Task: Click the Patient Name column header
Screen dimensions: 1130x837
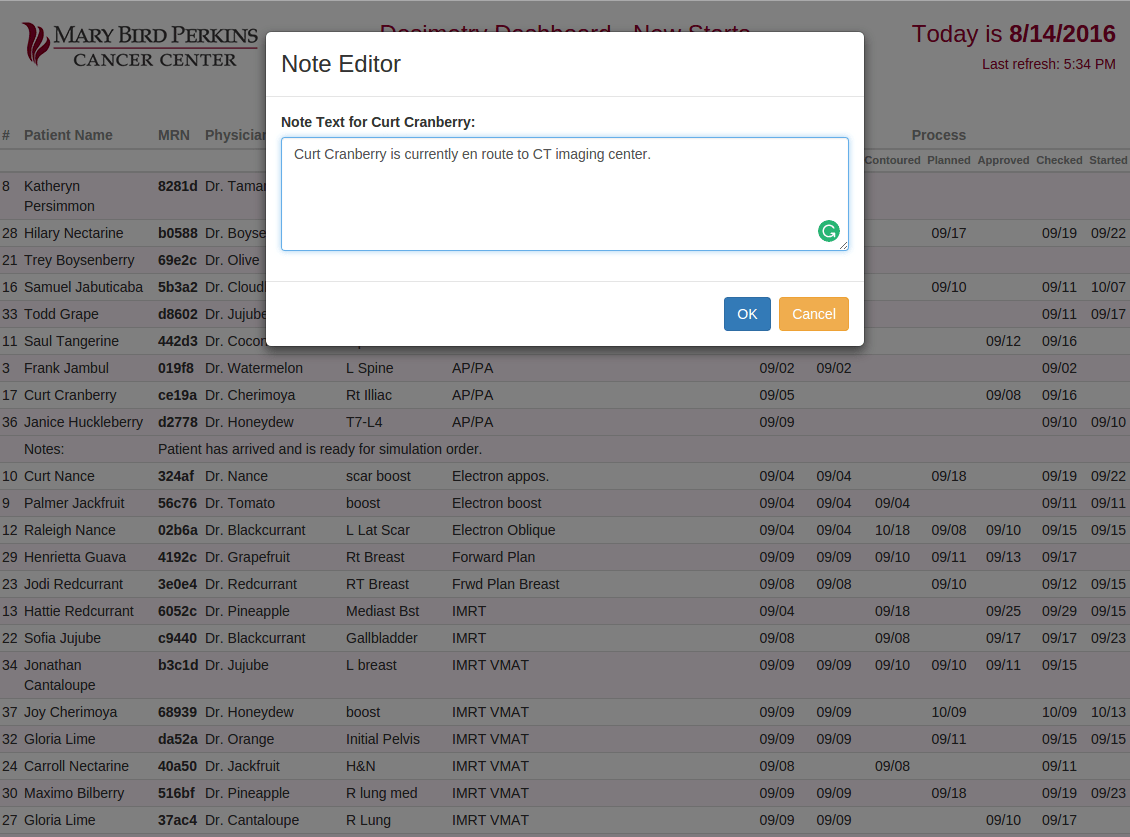Action: point(68,135)
